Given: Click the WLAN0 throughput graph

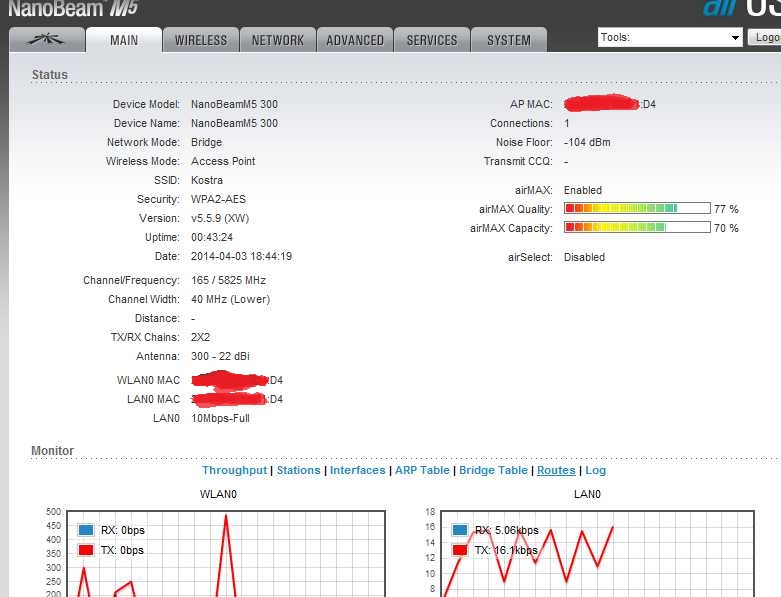Looking at the screenshot, I should pos(226,553).
